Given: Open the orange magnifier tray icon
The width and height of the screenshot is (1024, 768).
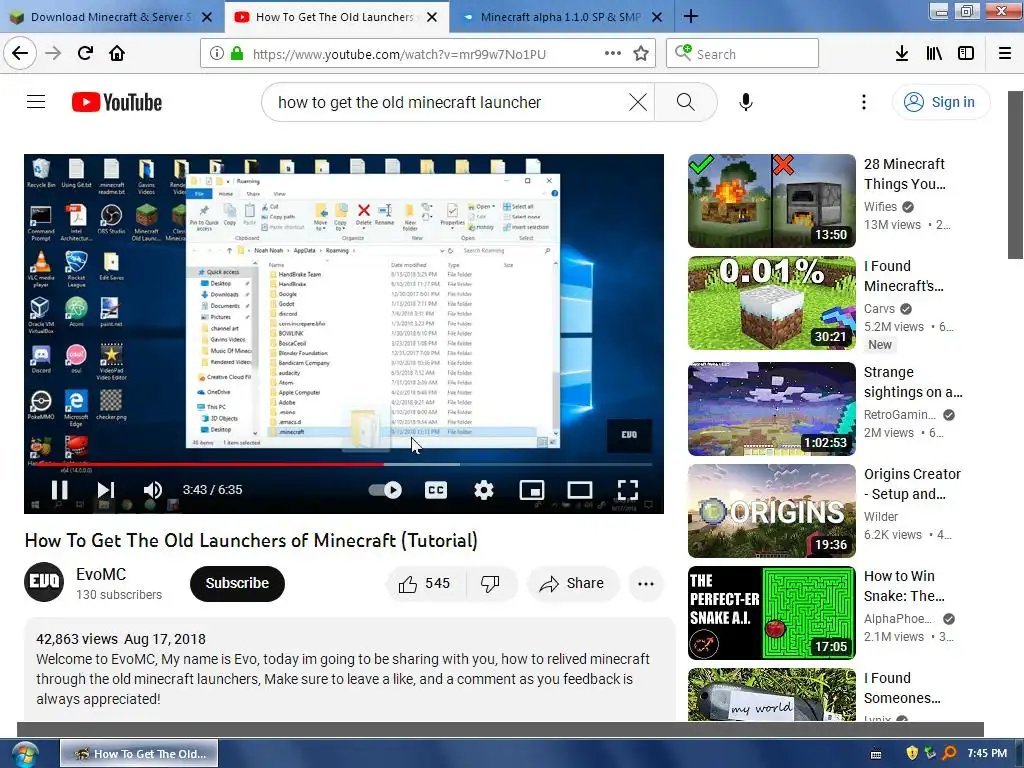Looking at the screenshot, I should (x=949, y=753).
